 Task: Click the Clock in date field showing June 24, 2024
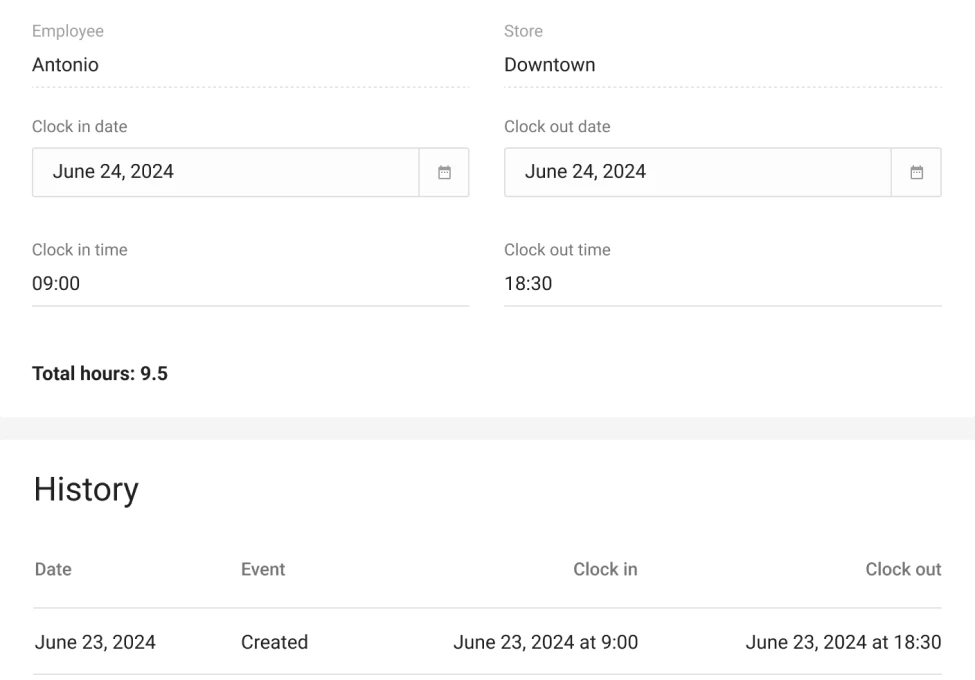pyautogui.click(x=225, y=172)
